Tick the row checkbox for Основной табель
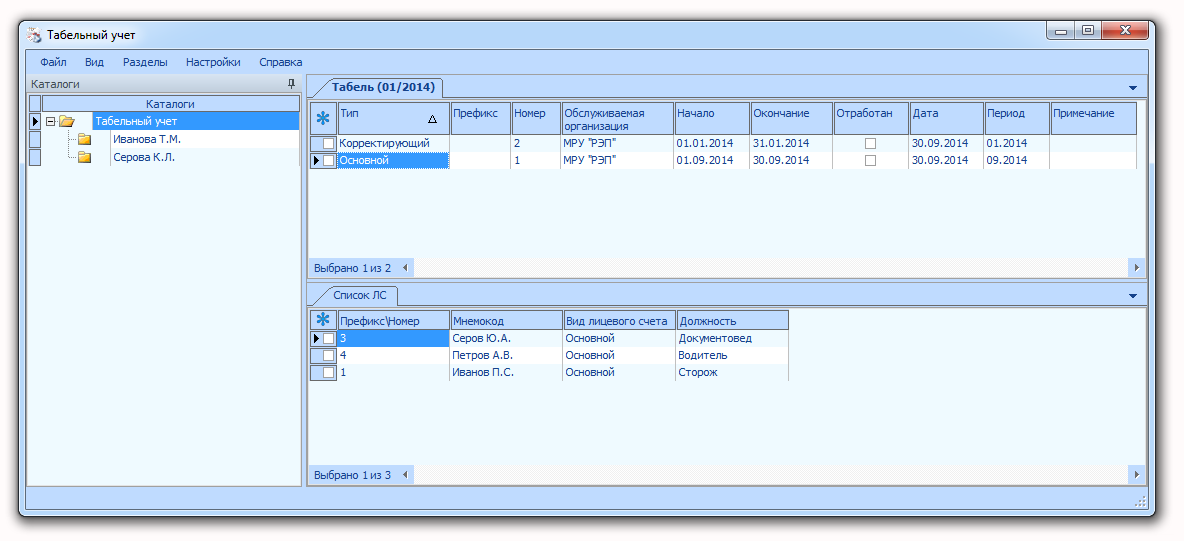Viewport: 1184px width, 541px height. [328, 160]
